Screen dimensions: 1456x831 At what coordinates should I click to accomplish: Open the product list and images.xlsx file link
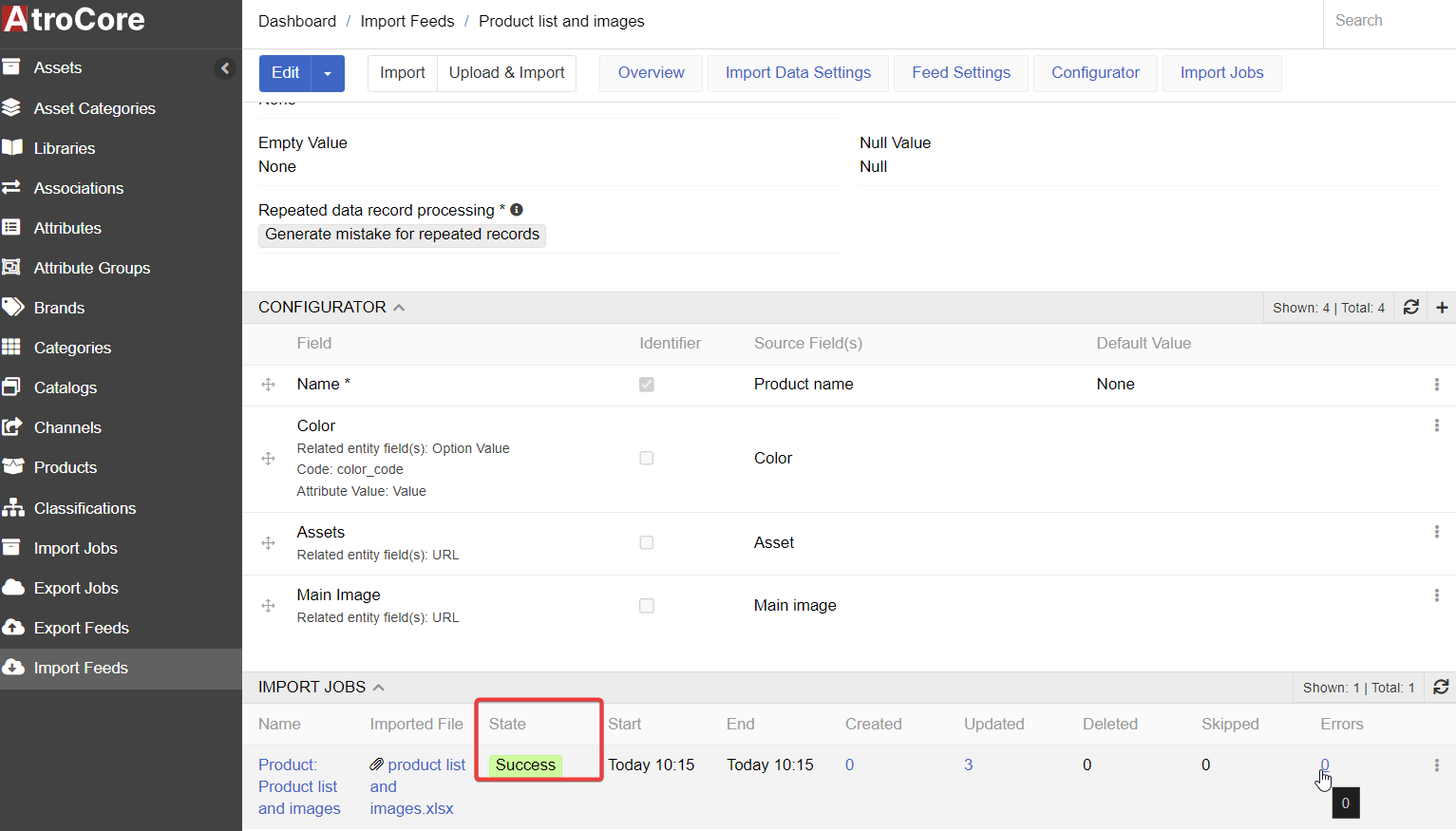(x=417, y=786)
